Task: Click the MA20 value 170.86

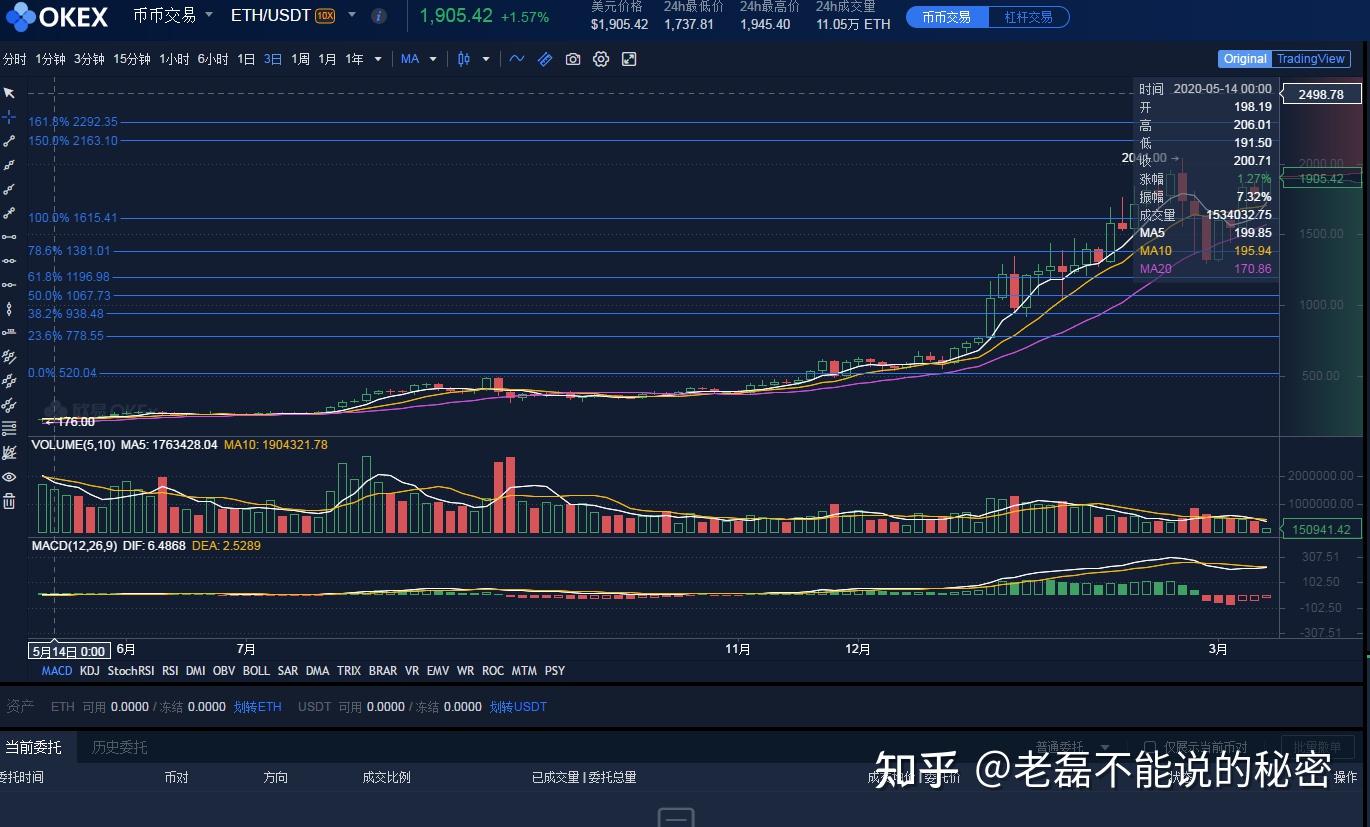Action: (1253, 269)
